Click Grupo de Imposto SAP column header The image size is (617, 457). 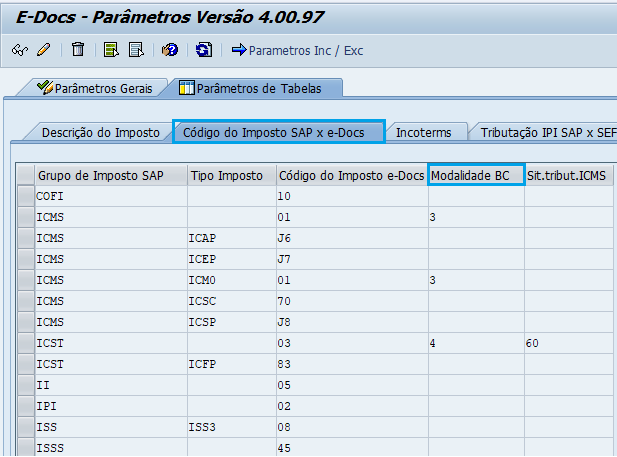tap(111, 176)
